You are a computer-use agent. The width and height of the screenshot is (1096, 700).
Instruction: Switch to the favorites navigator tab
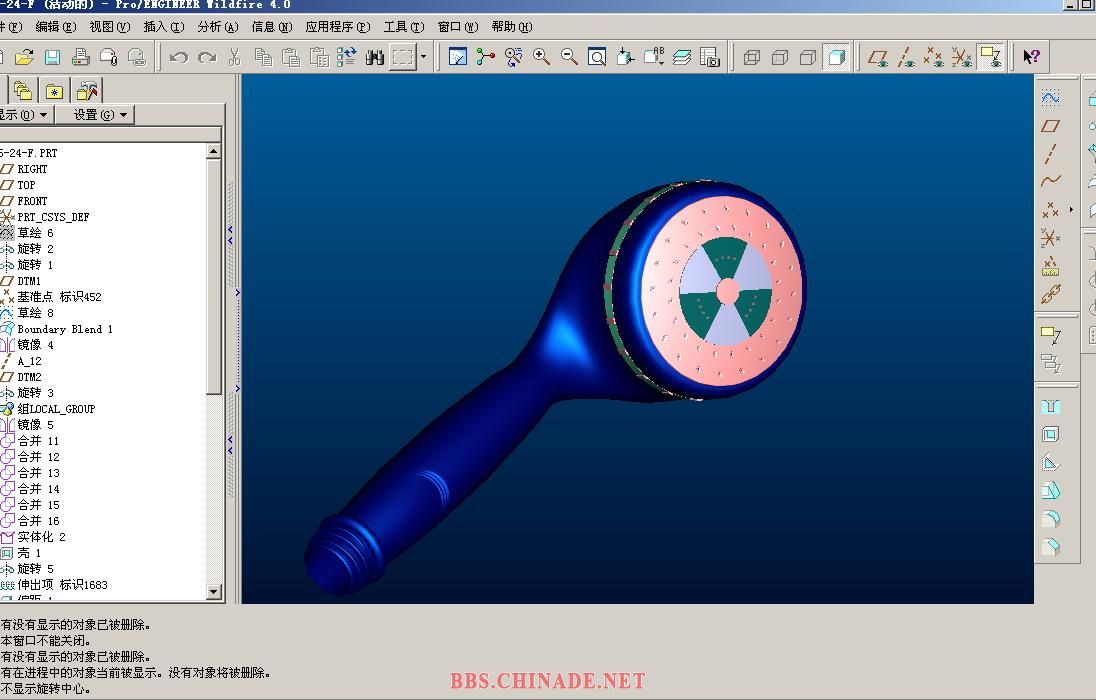click(54, 91)
